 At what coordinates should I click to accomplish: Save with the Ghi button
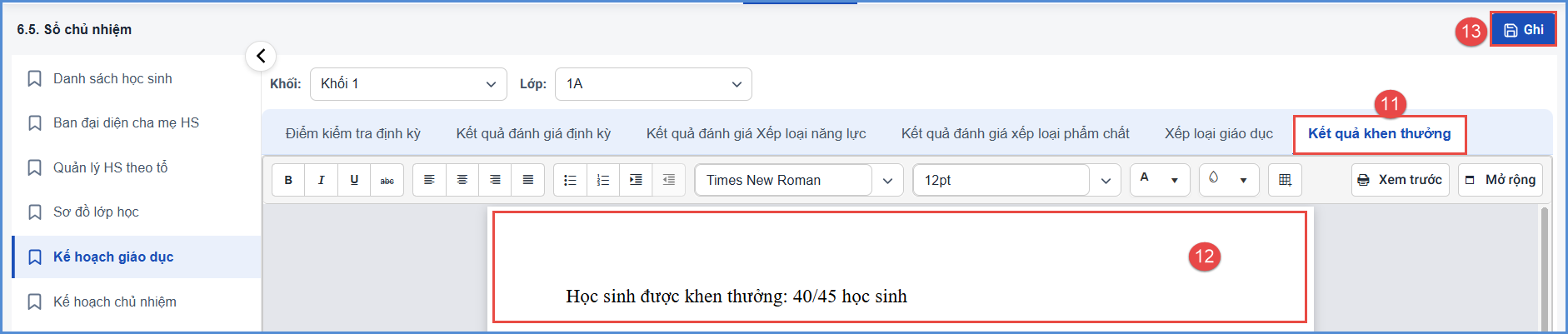[1523, 29]
